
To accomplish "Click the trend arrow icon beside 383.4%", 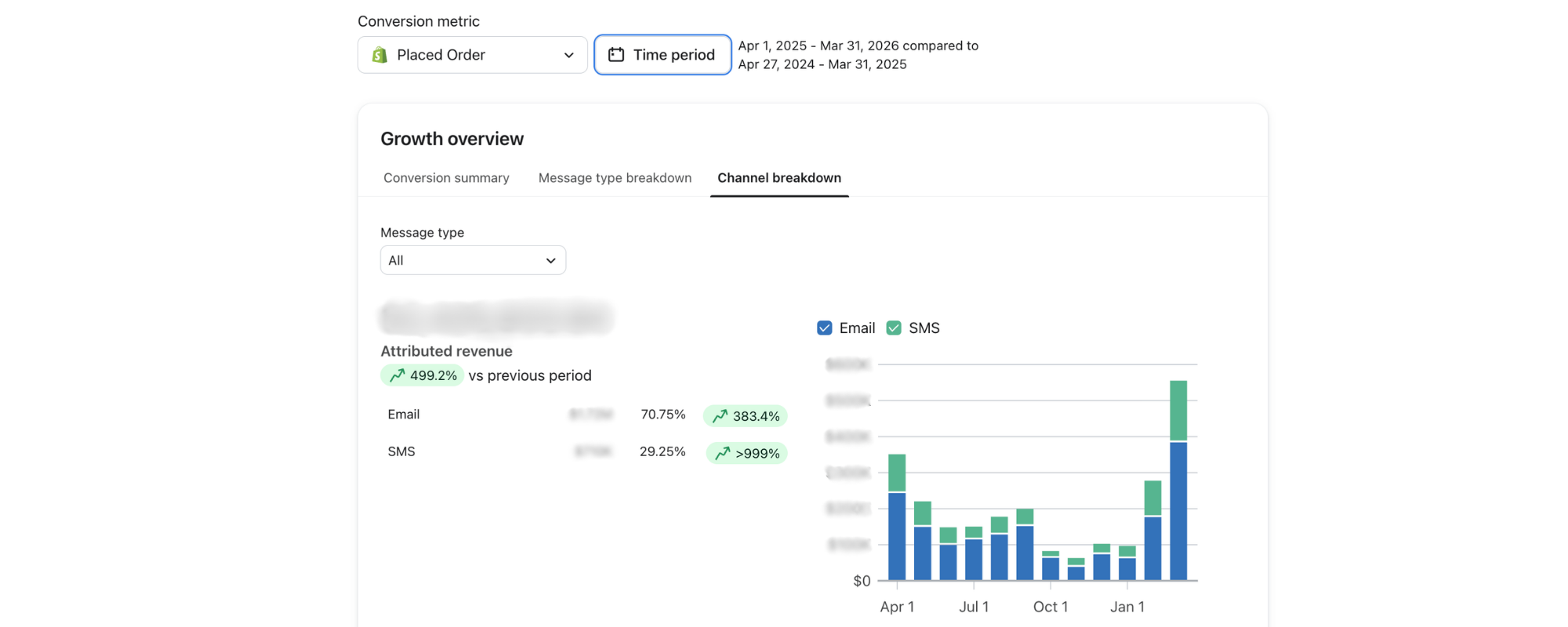I will coord(720,416).
